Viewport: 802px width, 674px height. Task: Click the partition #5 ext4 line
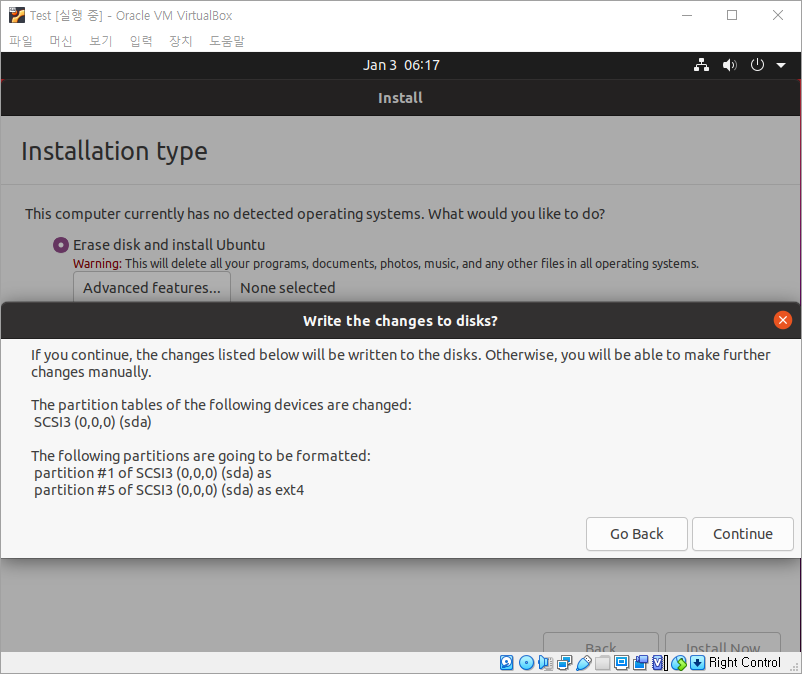[x=169, y=490]
